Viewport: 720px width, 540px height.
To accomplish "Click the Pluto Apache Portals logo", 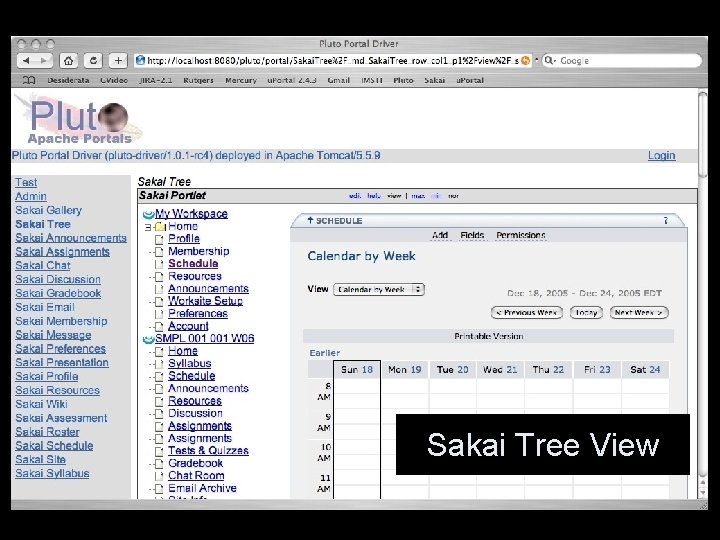I will 78,119.
